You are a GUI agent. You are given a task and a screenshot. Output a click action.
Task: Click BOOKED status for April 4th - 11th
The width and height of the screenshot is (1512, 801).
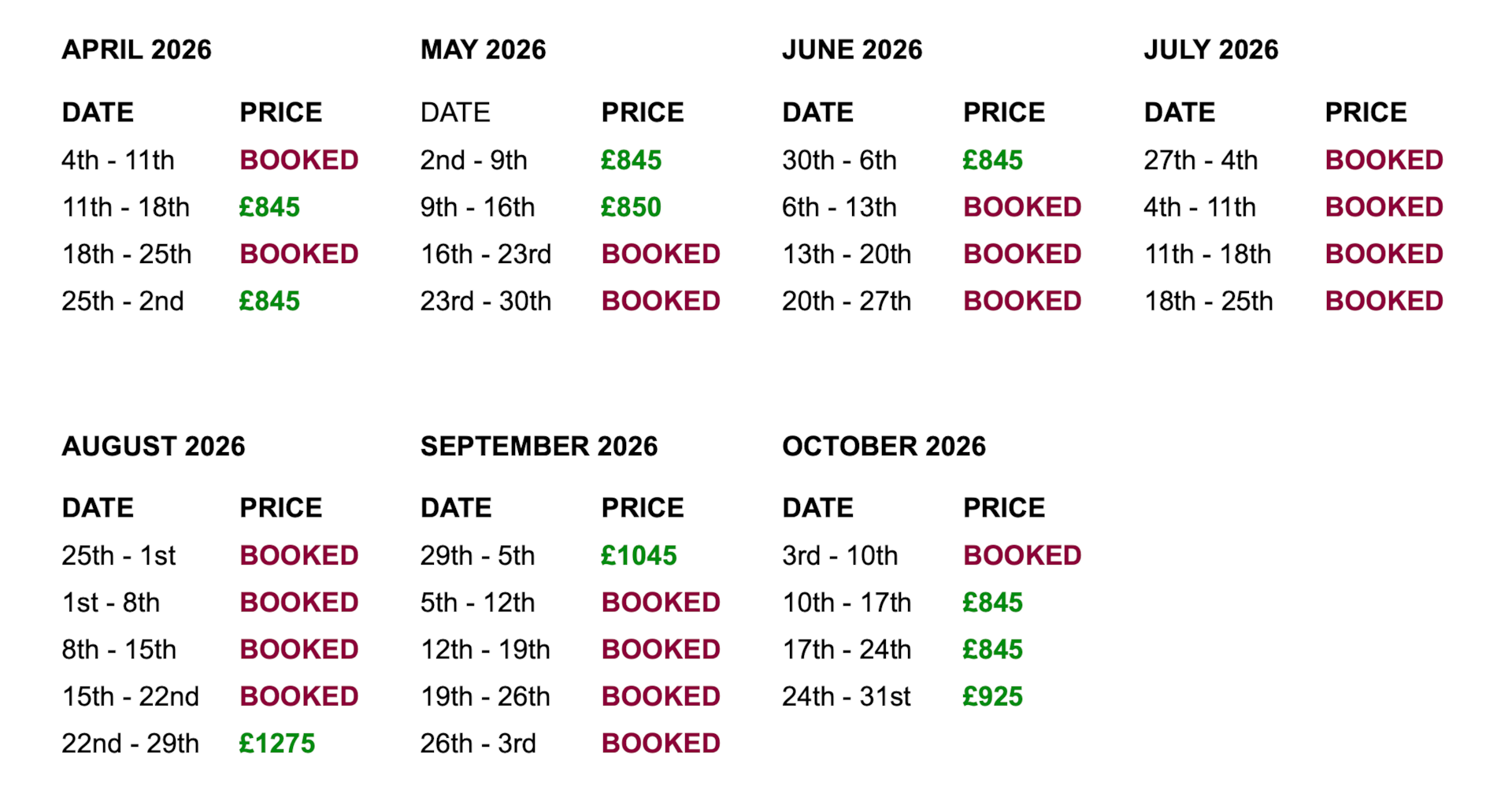299,161
